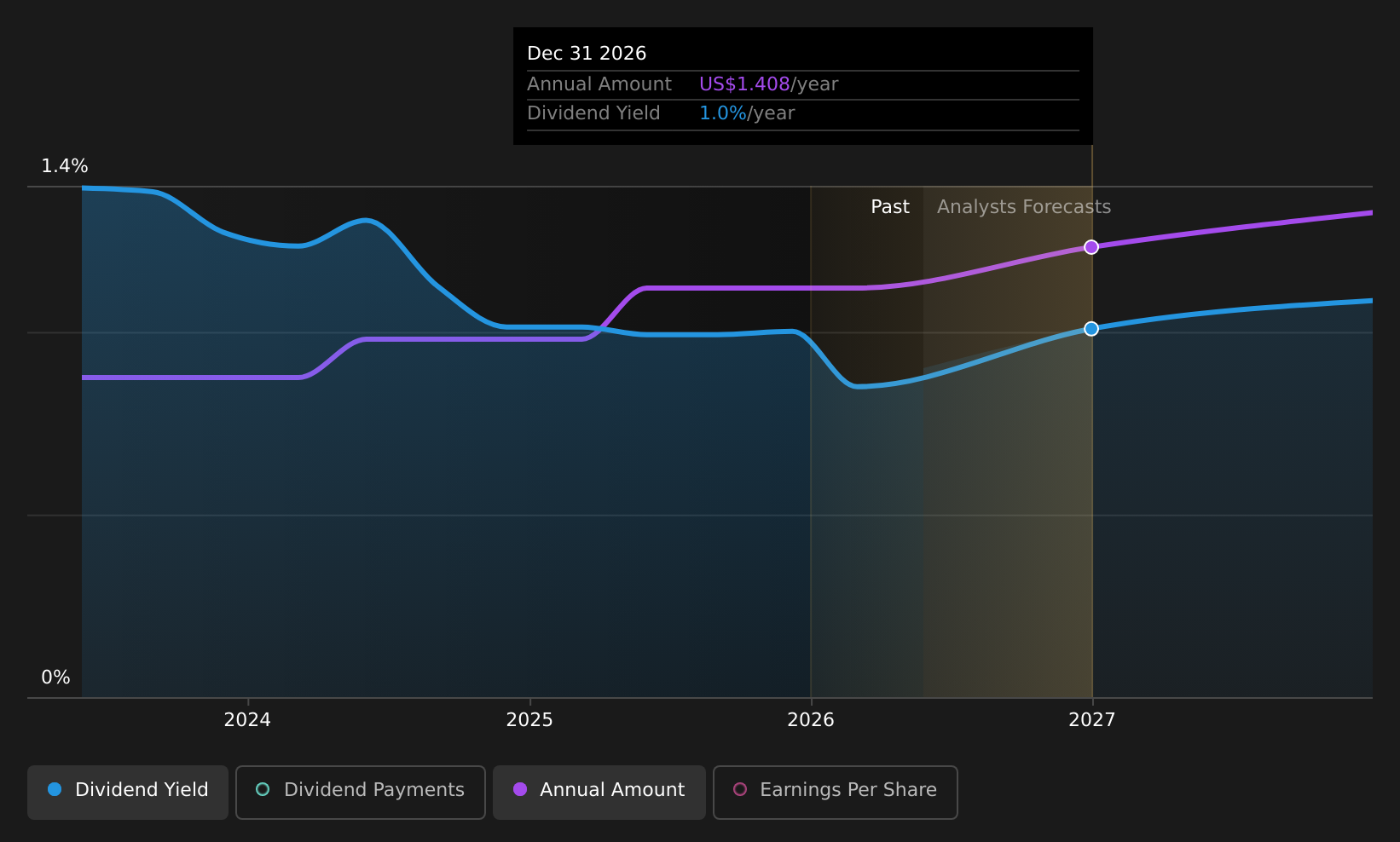Click the 2026 x-axis label
Screen dimensions: 1400x842
coord(811,720)
